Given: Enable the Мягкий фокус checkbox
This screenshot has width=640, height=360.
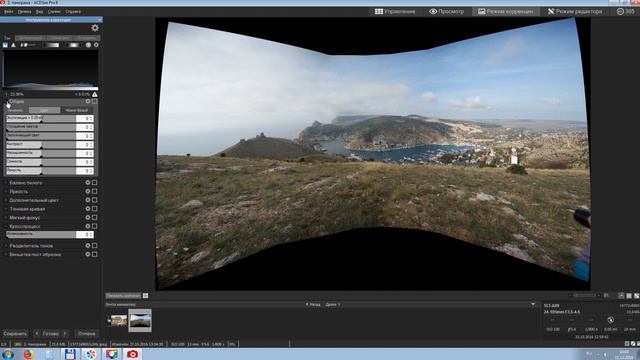Looking at the screenshot, I should pyautogui.click(x=95, y=218).
